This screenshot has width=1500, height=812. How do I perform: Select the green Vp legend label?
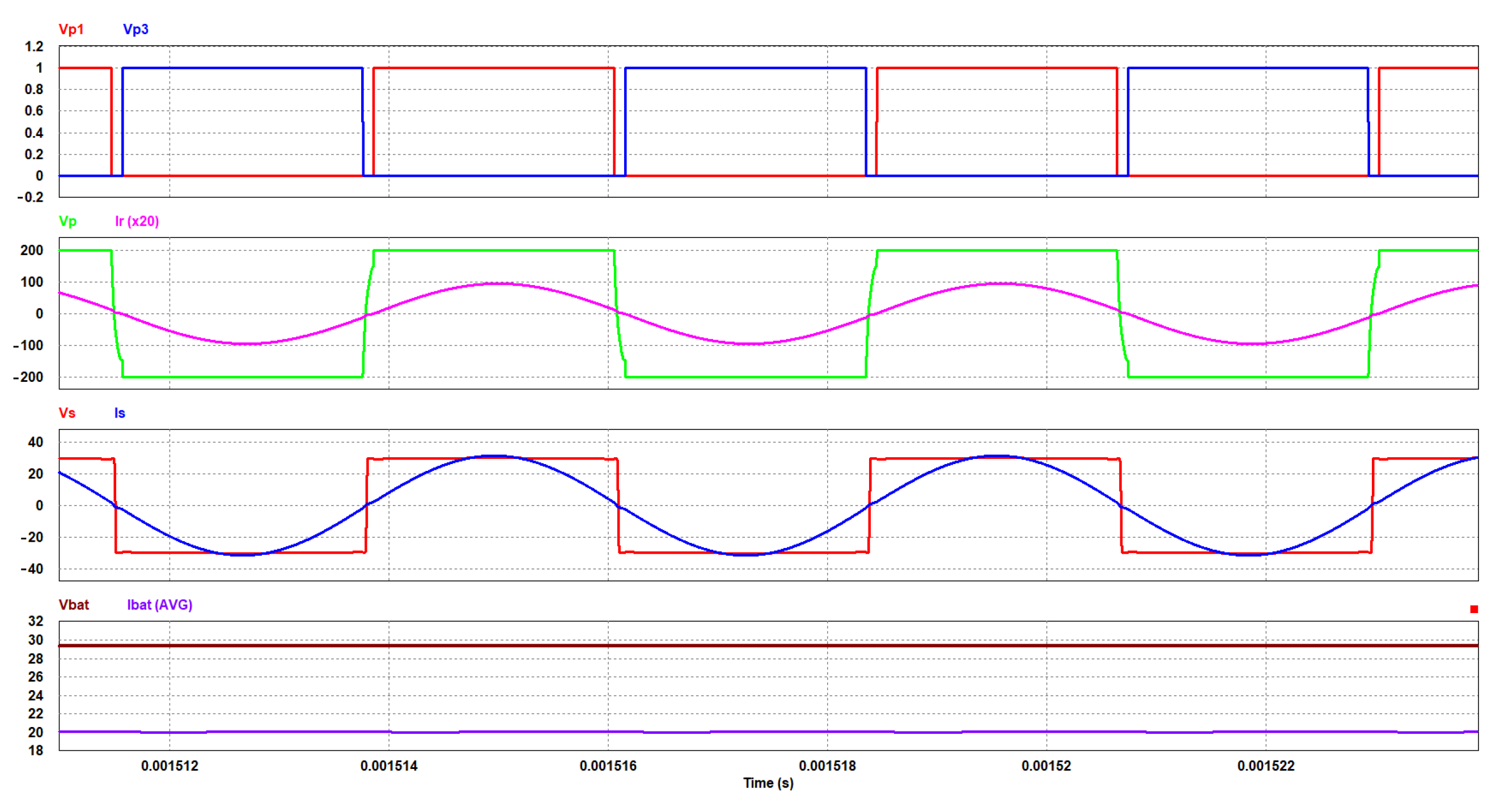67,221
